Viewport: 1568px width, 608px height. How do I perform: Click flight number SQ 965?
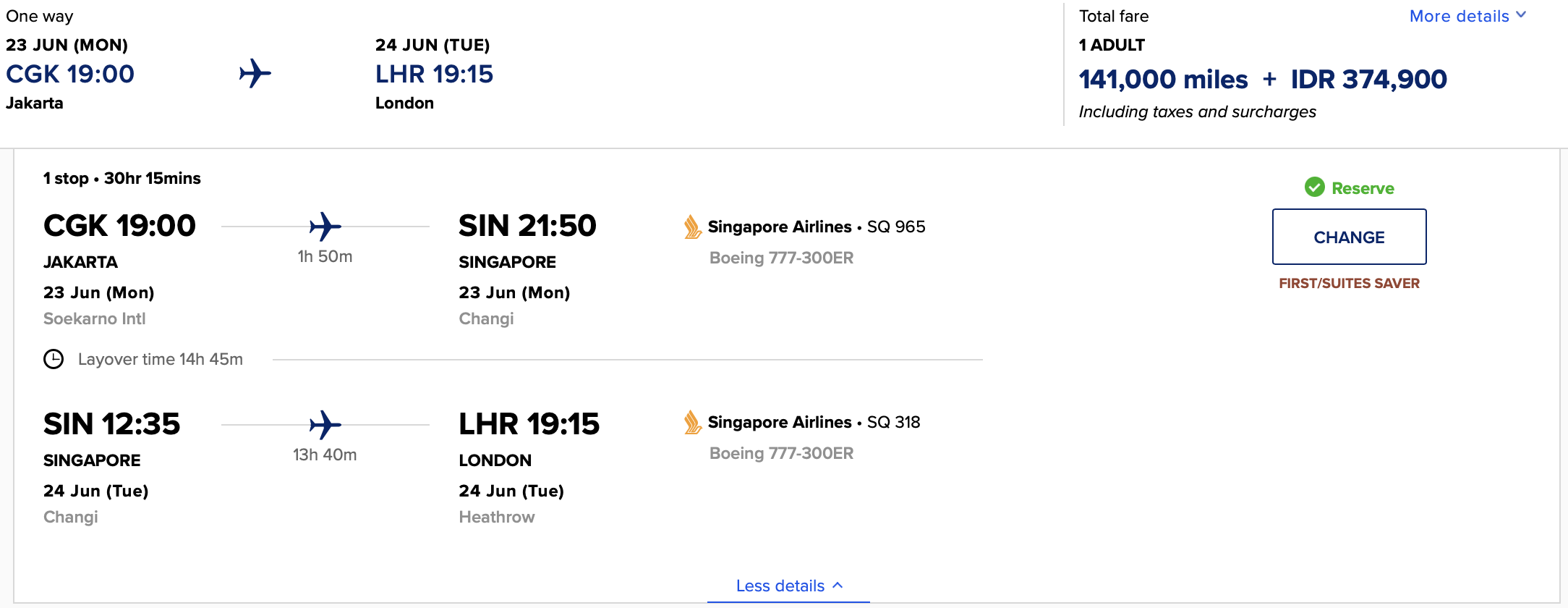(896, 227)
